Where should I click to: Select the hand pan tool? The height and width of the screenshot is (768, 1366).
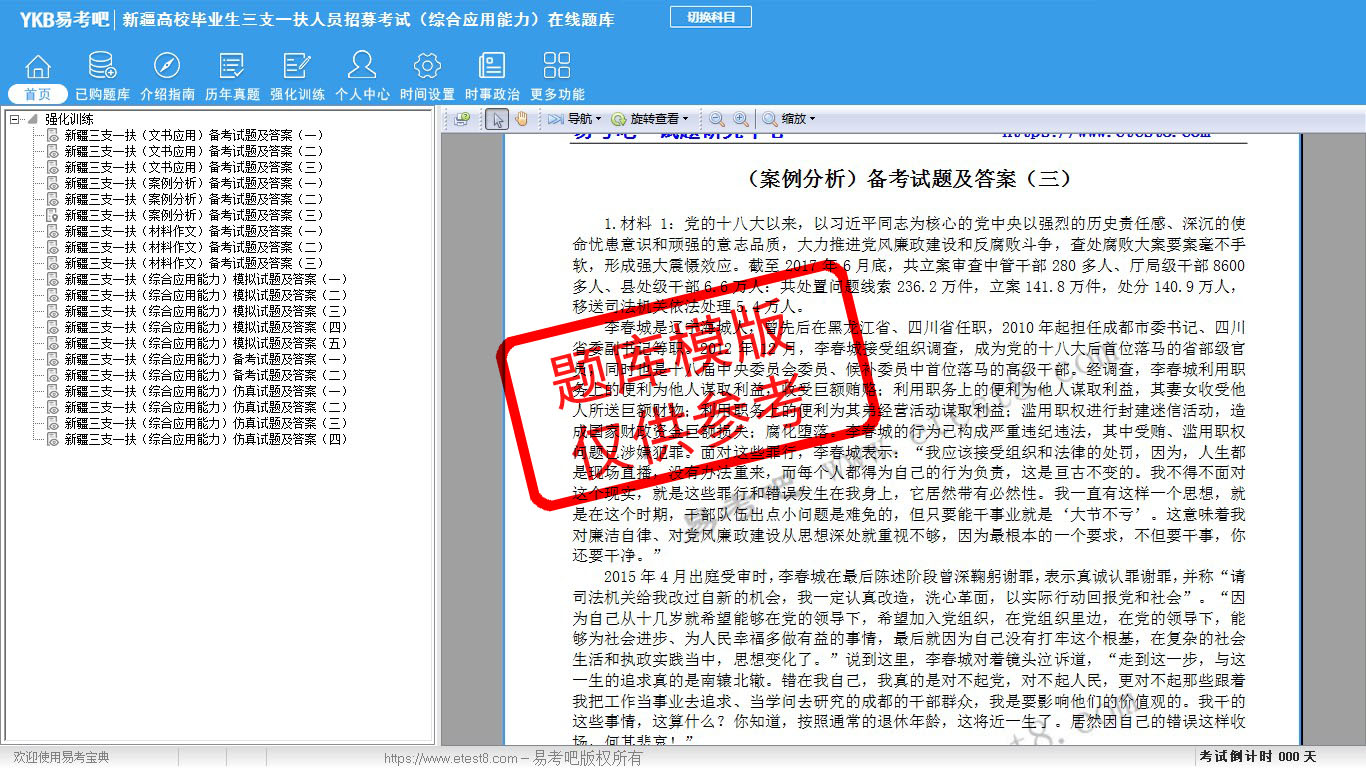(x=521, y=119)
